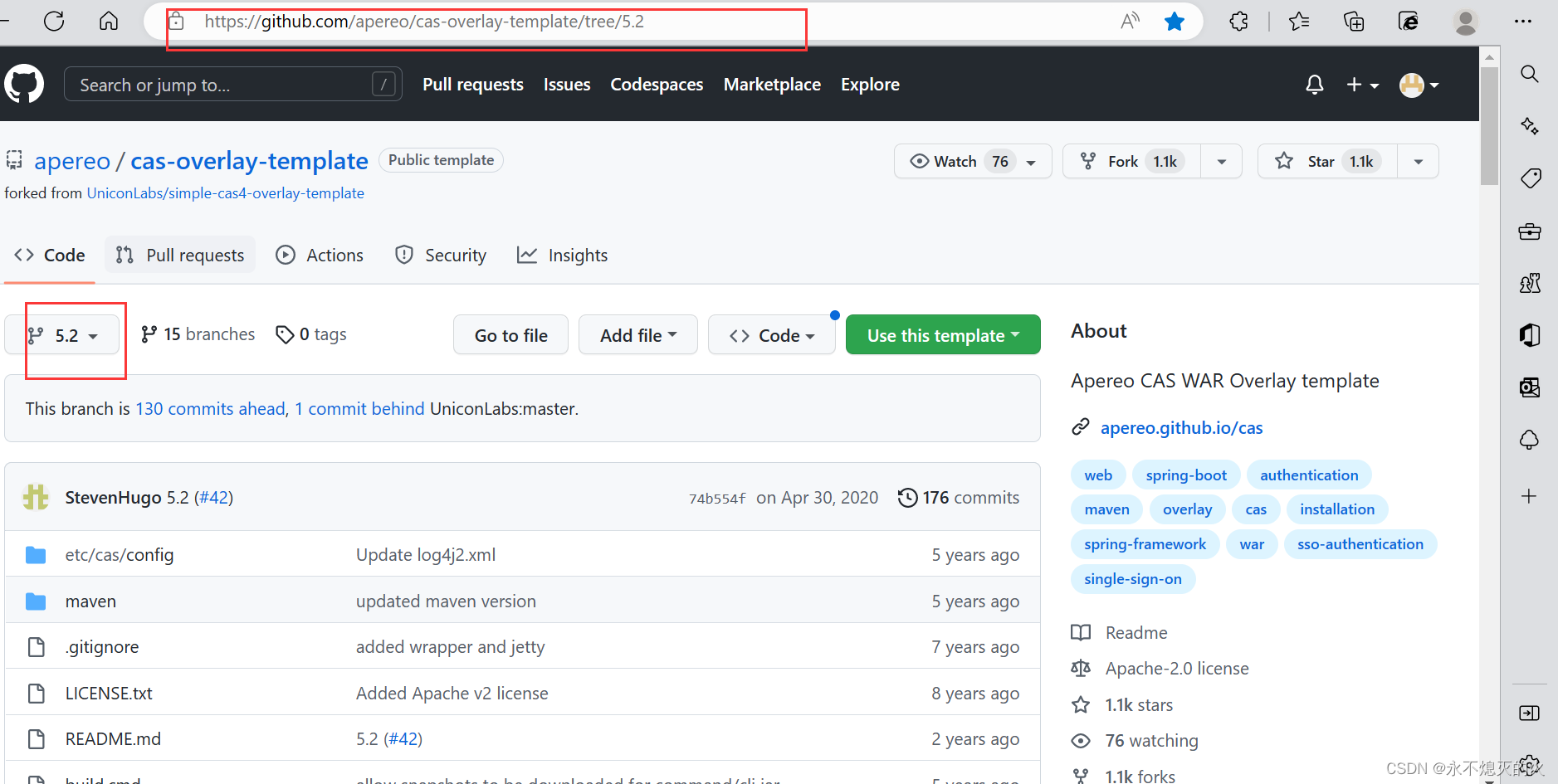Open the apereo organization link
The image size is (1558, 784).
click(72, 160)
